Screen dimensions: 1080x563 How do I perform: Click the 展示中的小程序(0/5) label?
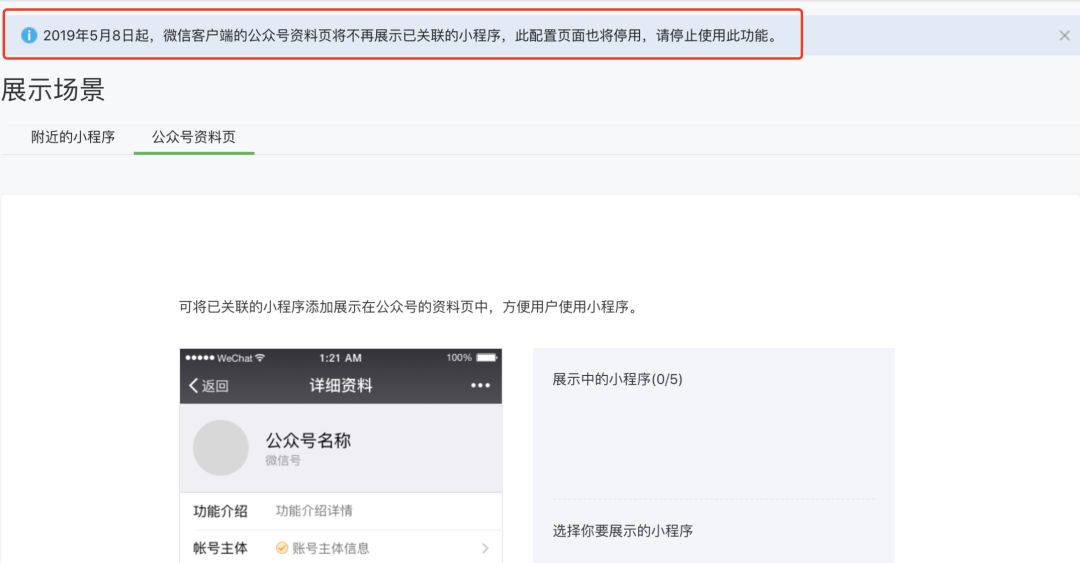coord(617,379)
